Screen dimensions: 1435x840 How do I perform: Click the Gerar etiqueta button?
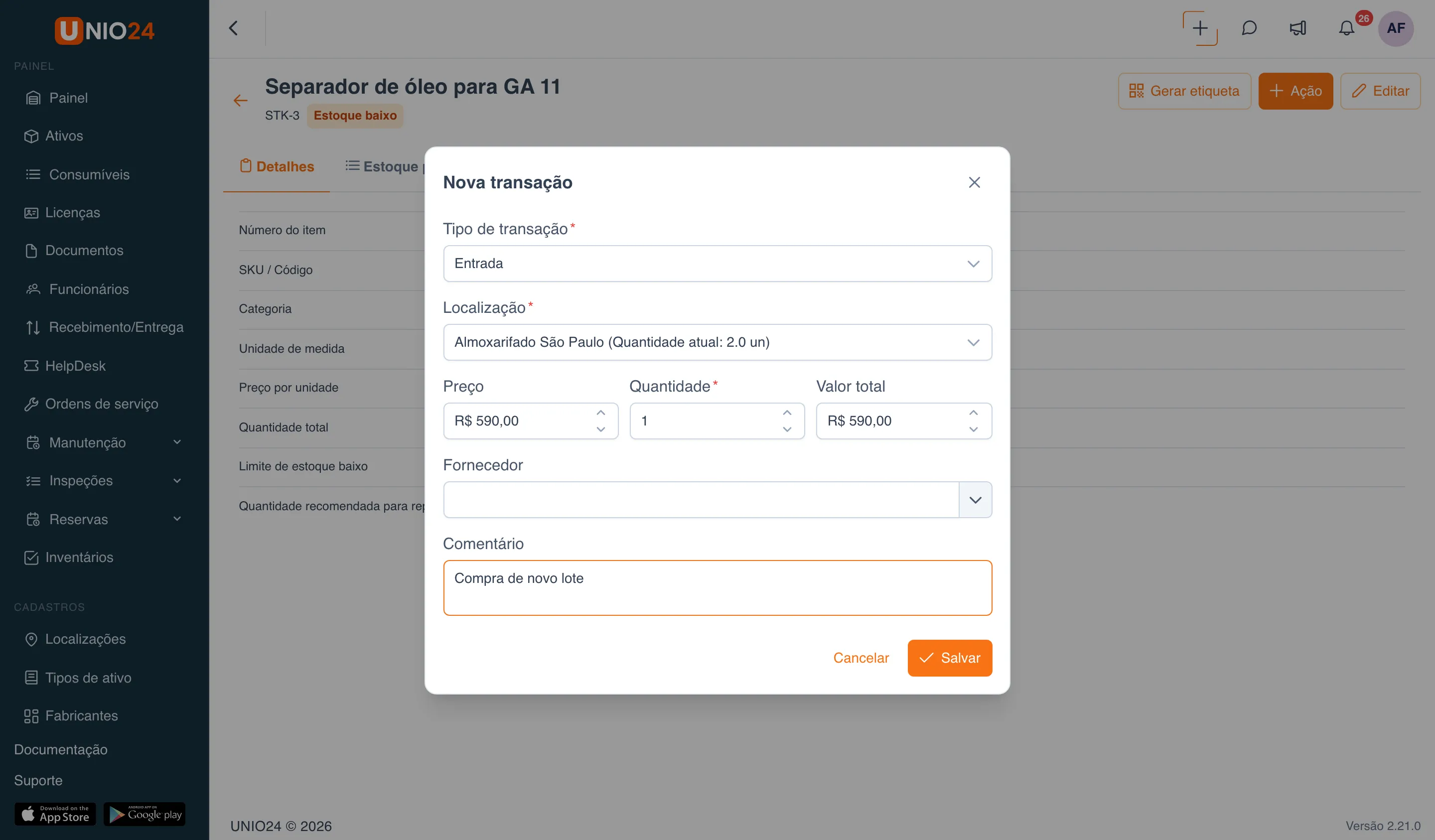click(1184, 91)
